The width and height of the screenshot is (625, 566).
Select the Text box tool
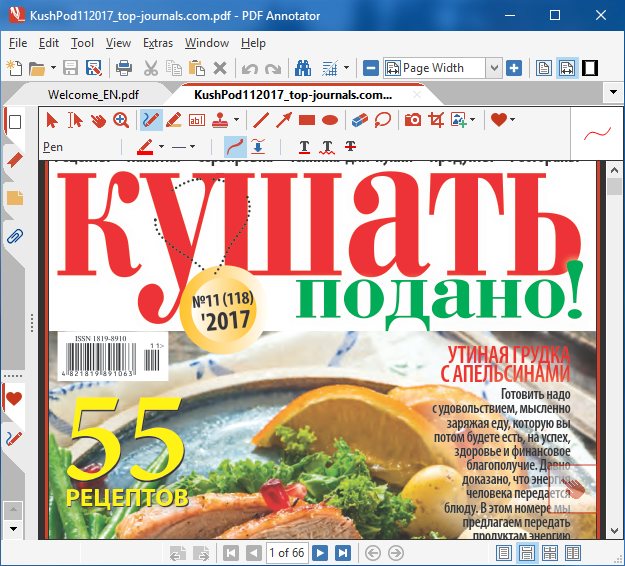point(197,120)
